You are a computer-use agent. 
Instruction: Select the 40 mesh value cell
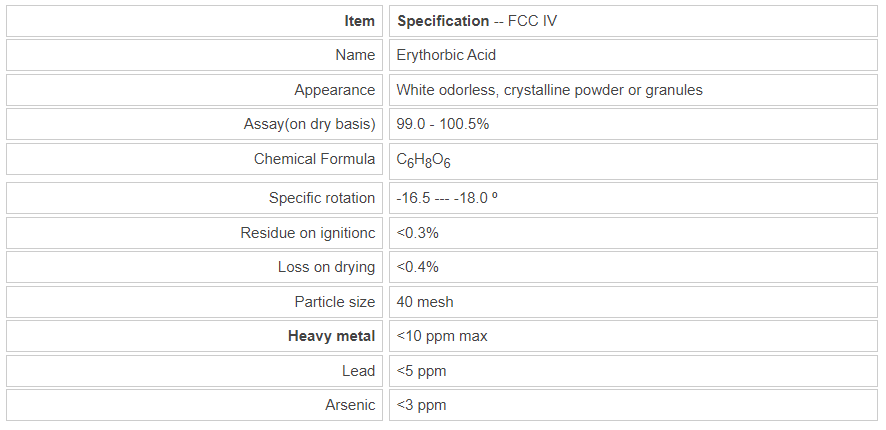point(425,302)
